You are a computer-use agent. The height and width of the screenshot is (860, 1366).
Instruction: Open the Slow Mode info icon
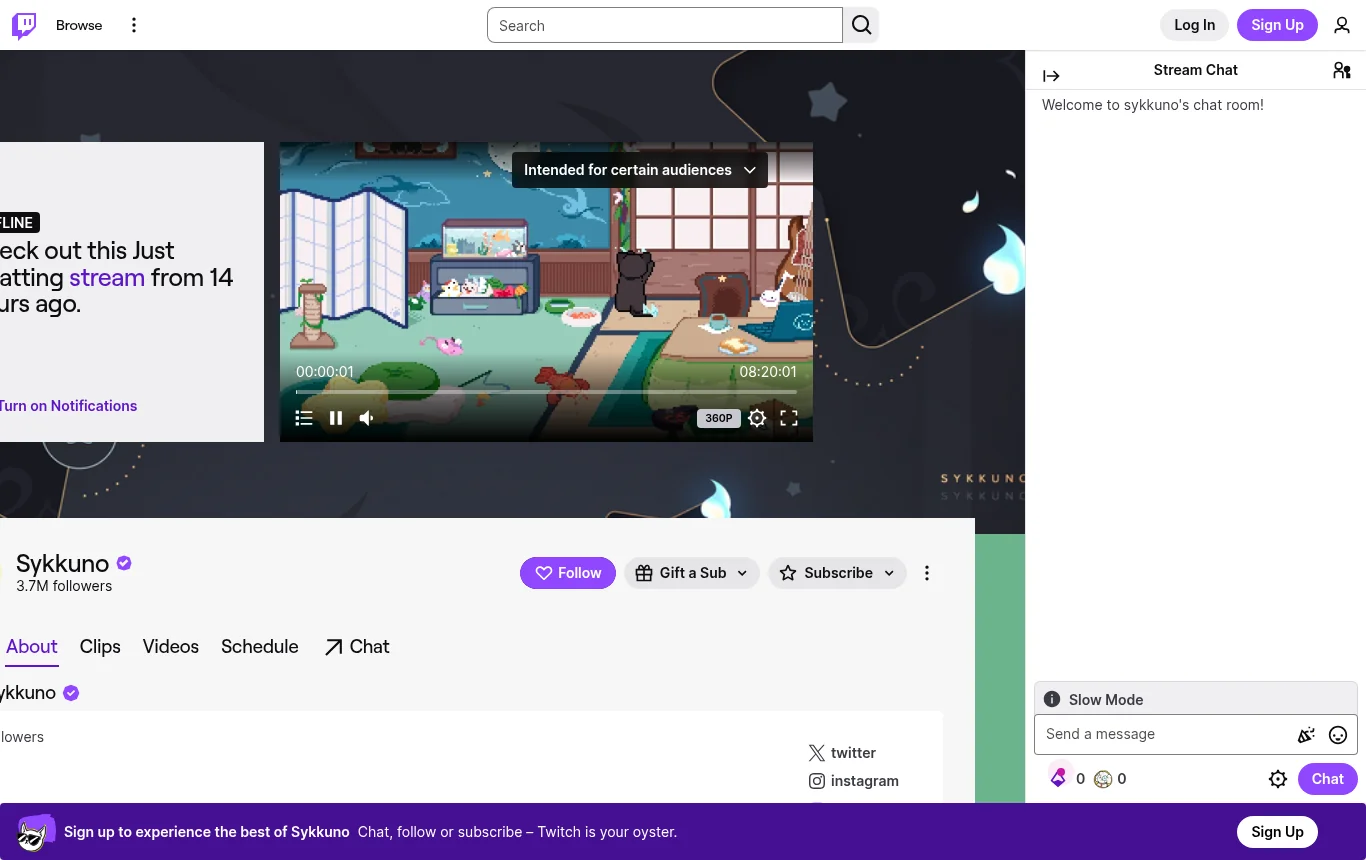(x=1052, y=700)
